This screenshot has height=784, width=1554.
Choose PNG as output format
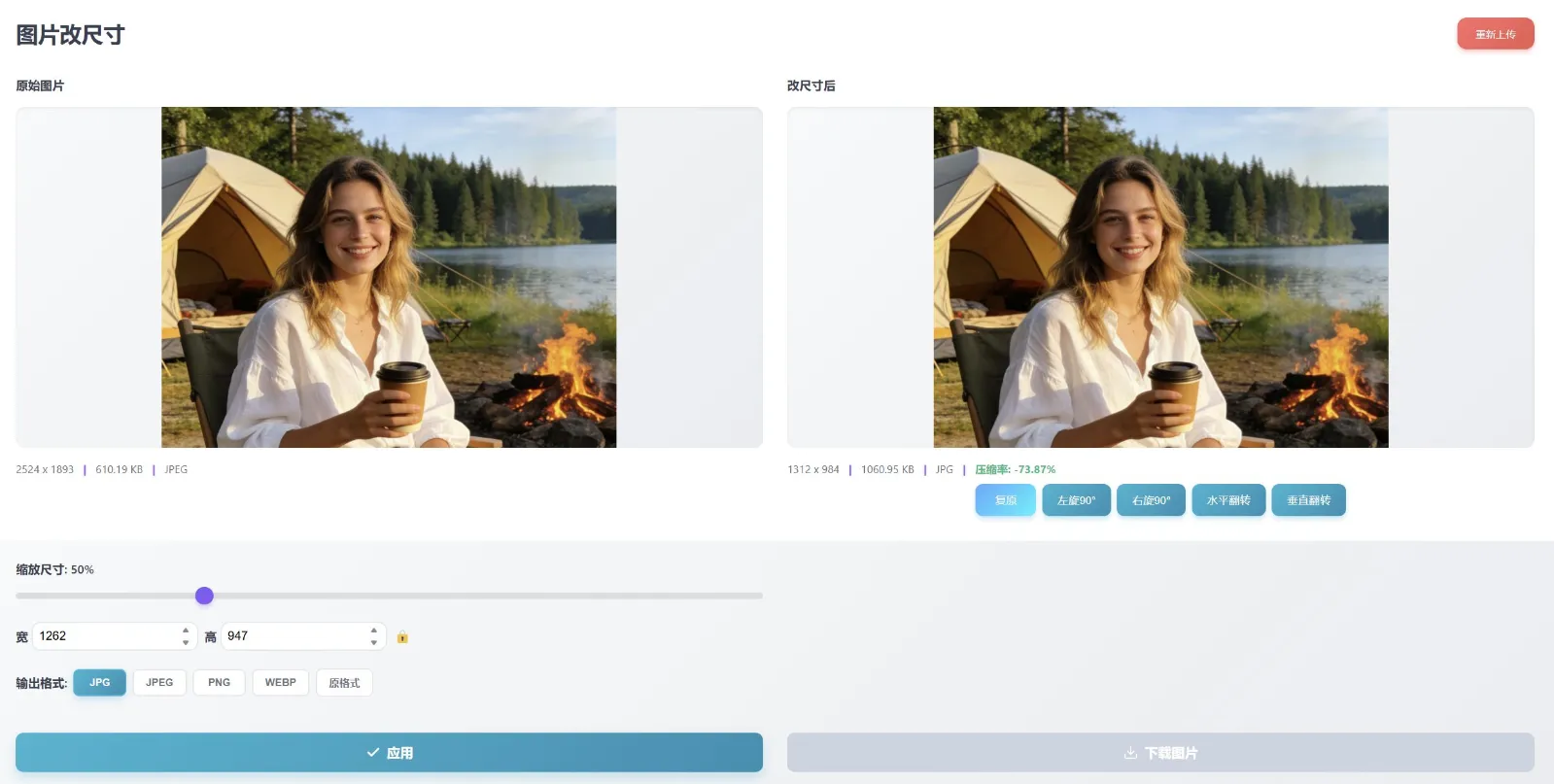tap(219, 683)
